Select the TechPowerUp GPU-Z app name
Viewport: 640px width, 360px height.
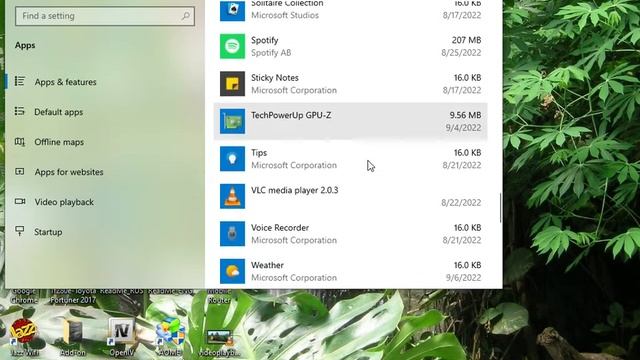click(x=291, y=115)
